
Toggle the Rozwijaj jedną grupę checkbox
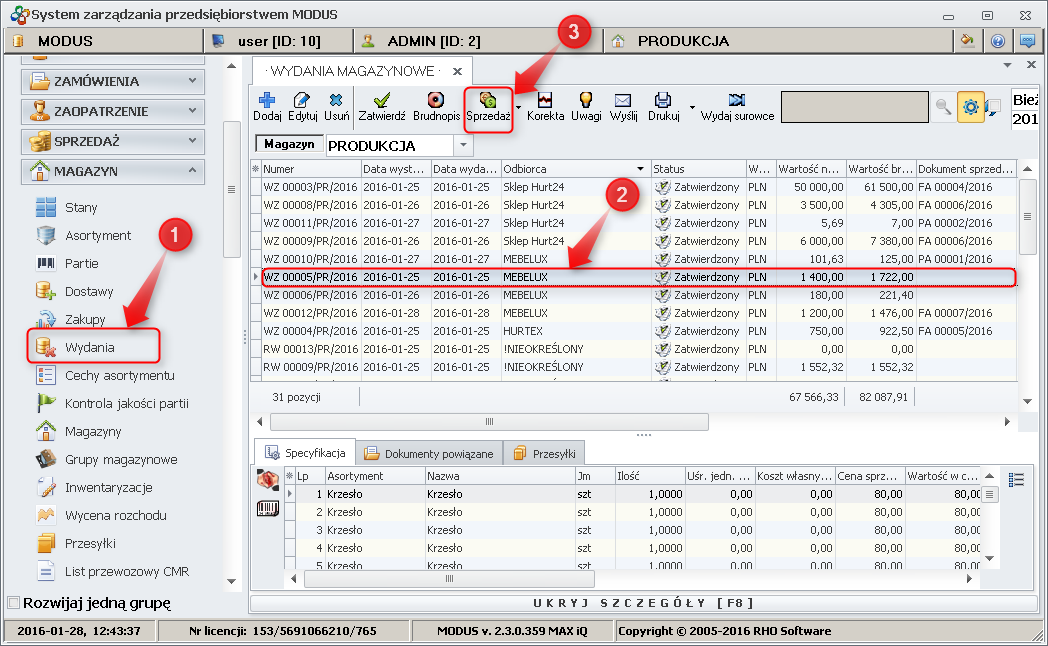(13, 603)
